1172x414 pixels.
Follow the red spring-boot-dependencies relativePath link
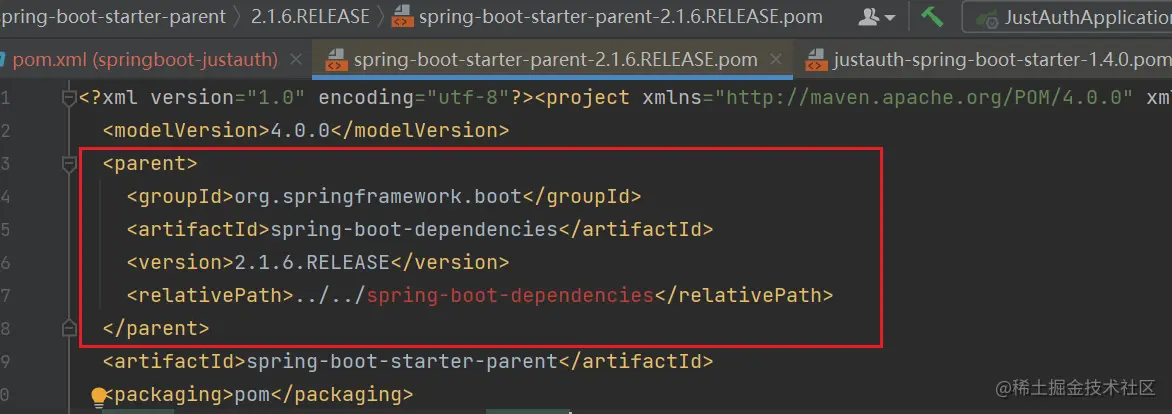coord(511,295)
